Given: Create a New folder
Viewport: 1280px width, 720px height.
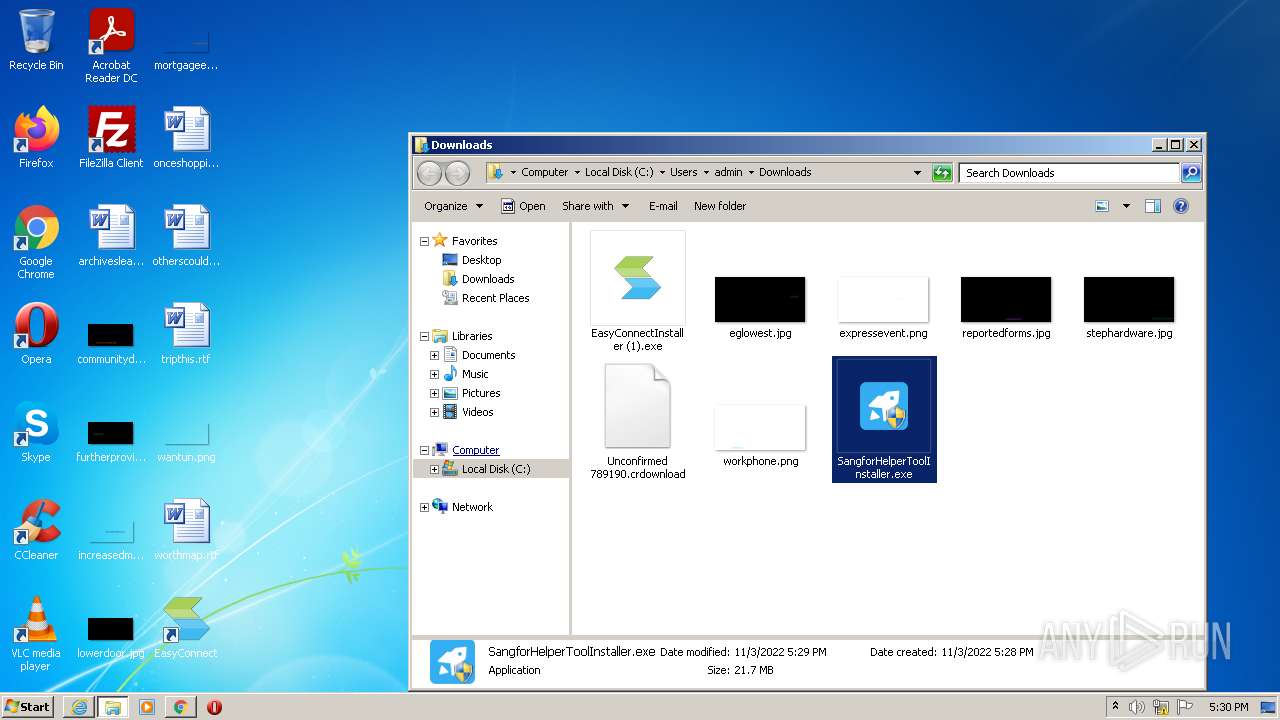Looking at the screenshot, I should (720, 206).
